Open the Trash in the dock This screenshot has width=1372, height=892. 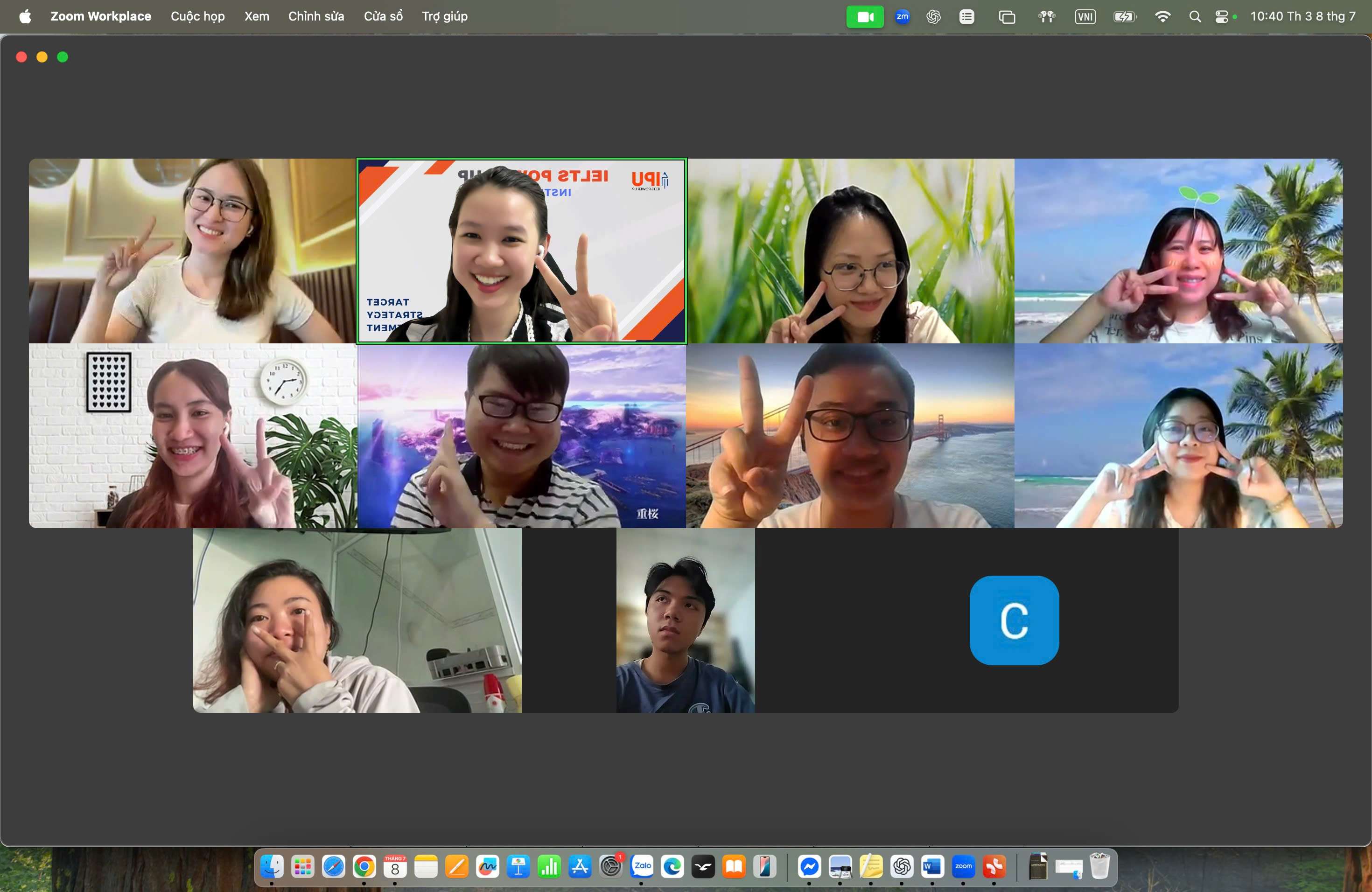pos(1099,866)
